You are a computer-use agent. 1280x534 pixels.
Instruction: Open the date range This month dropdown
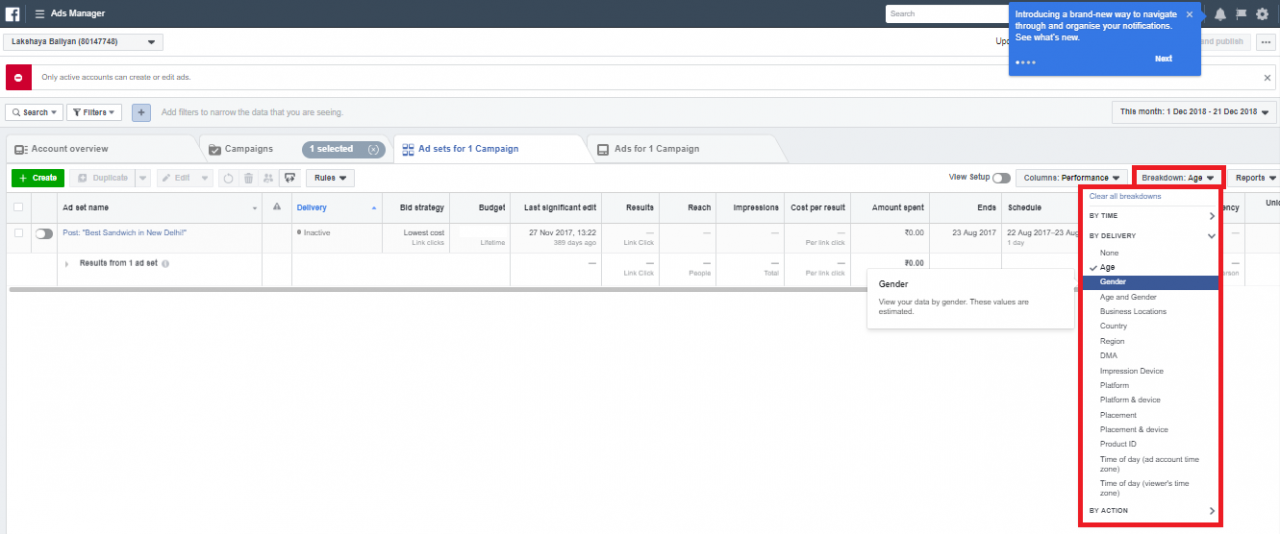[x=1194, y=112]
